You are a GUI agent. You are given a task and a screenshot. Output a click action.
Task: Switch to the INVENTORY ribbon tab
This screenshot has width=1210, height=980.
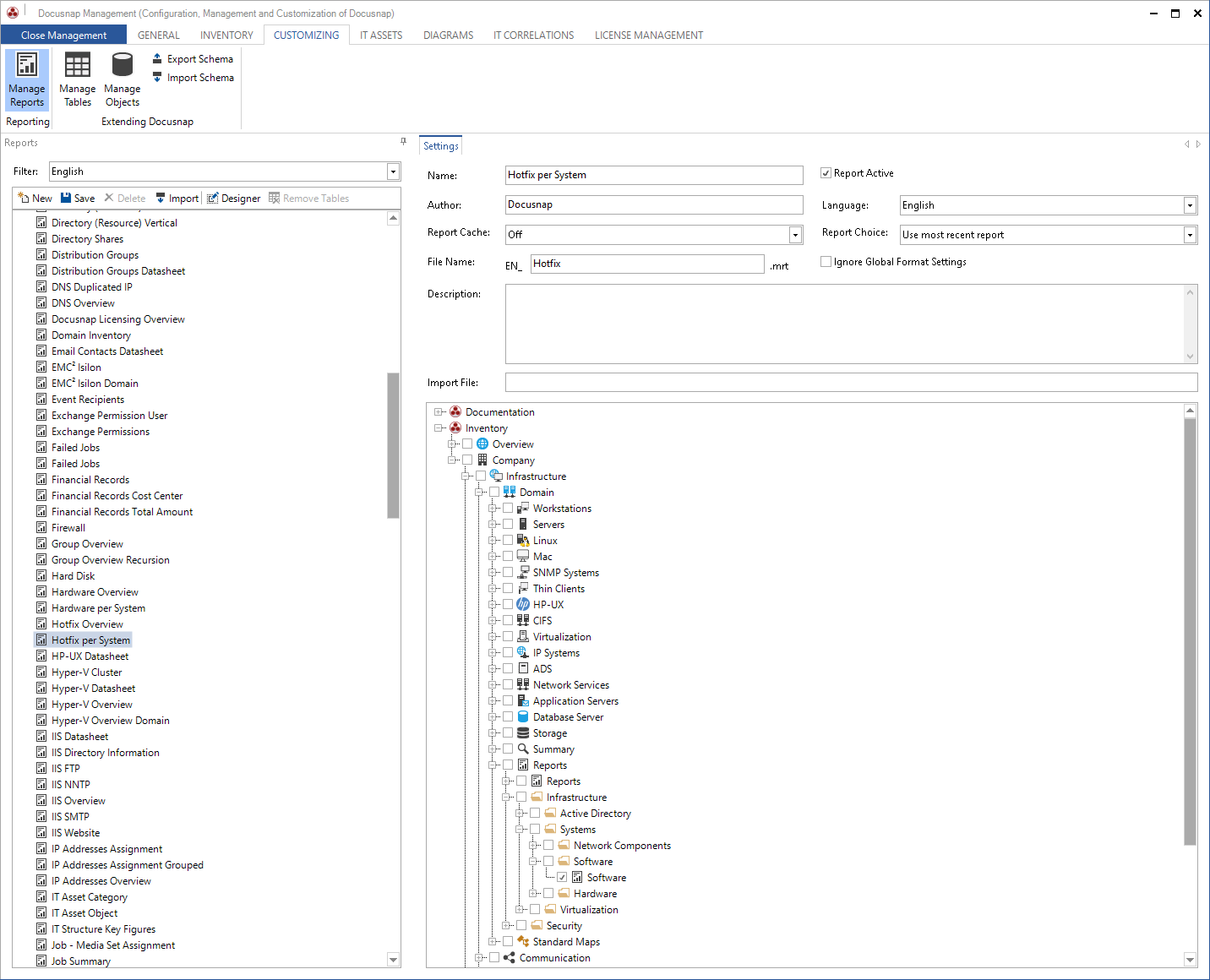click(226, 35)
